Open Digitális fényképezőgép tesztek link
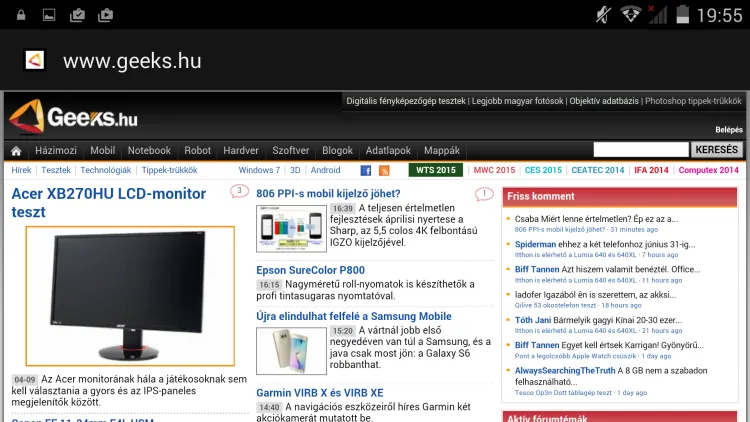Image resolution: width=750 pixels, height=422 pixels. tap(406, 101)
